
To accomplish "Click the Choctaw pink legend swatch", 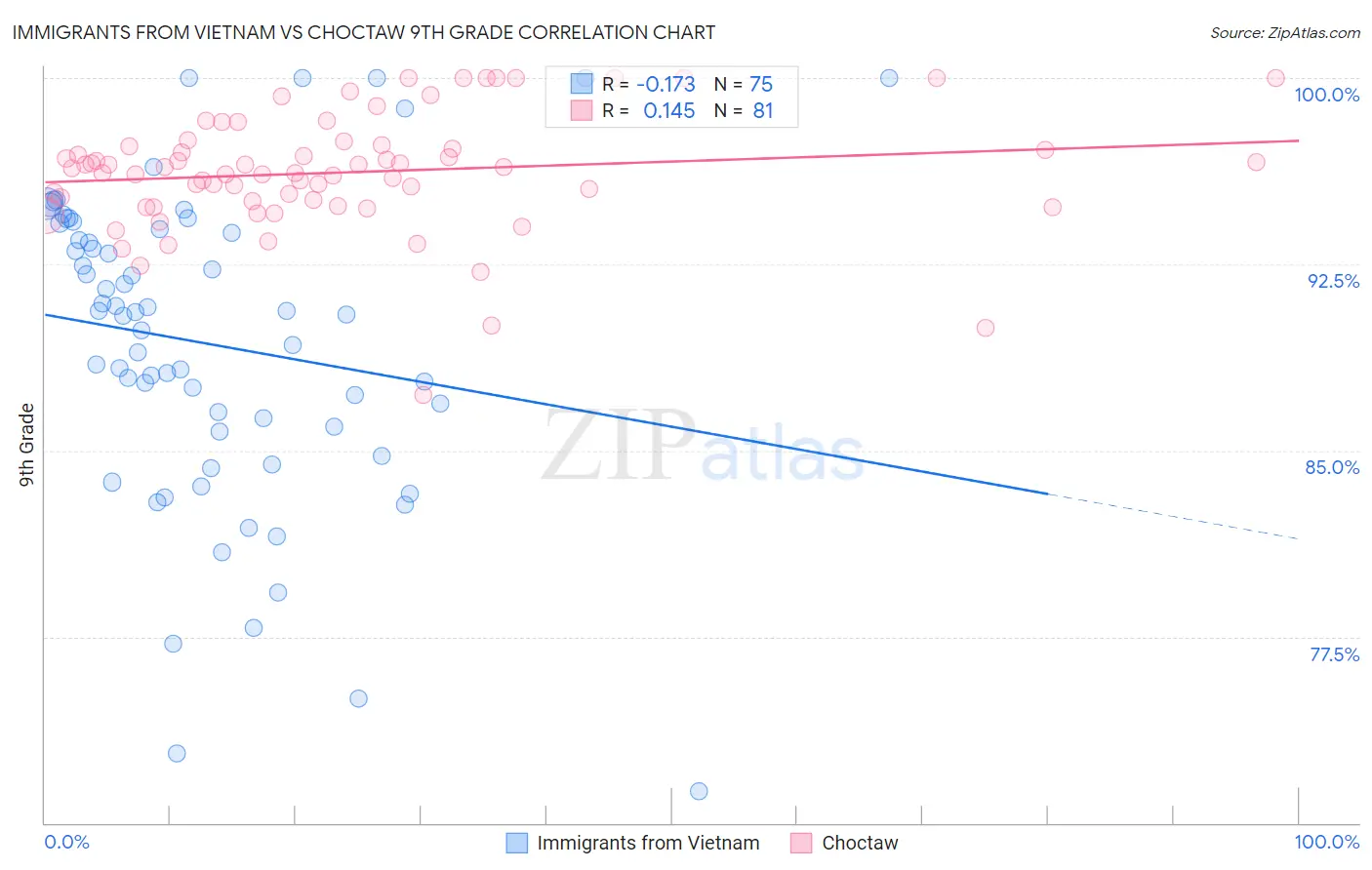I will tap(801, 843).
